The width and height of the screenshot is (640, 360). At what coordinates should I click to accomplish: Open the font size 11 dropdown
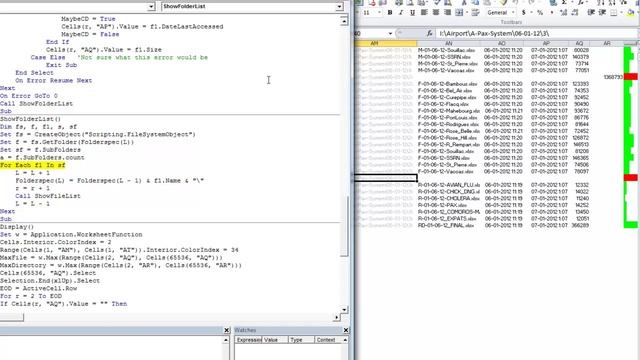point(380,13)
